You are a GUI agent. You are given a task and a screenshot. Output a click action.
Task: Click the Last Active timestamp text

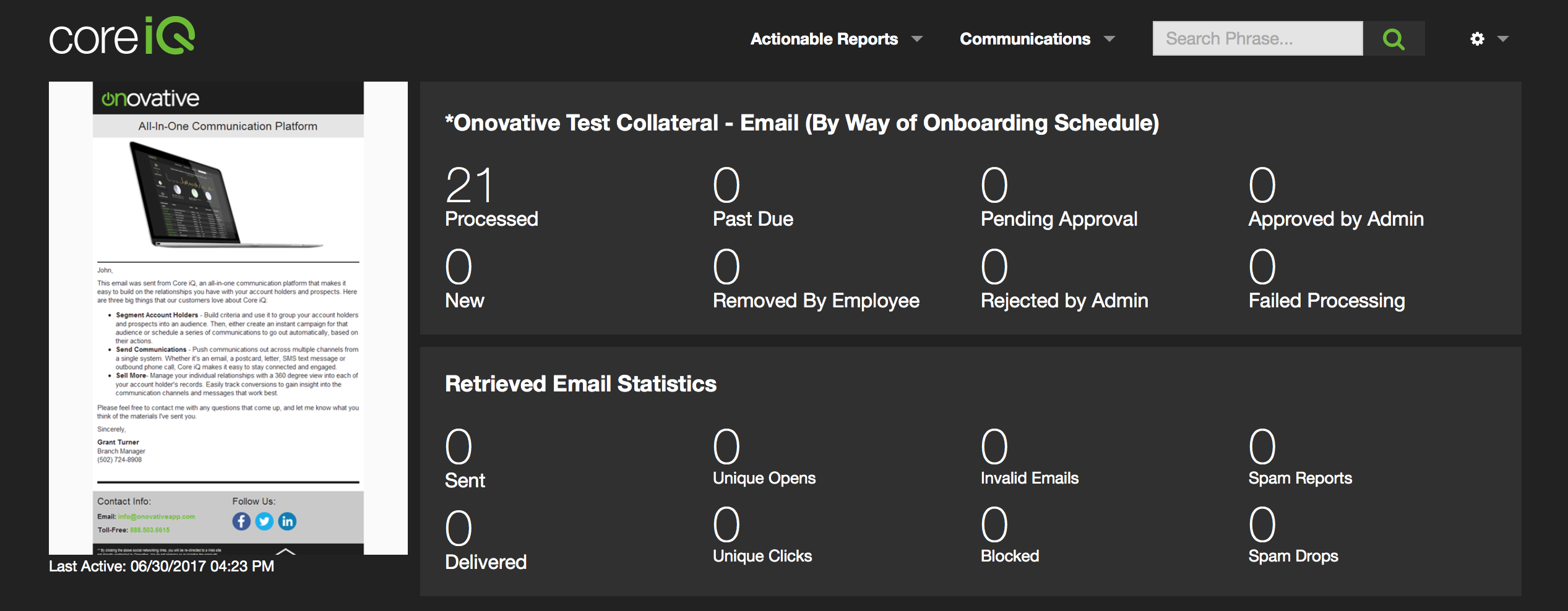162,566
